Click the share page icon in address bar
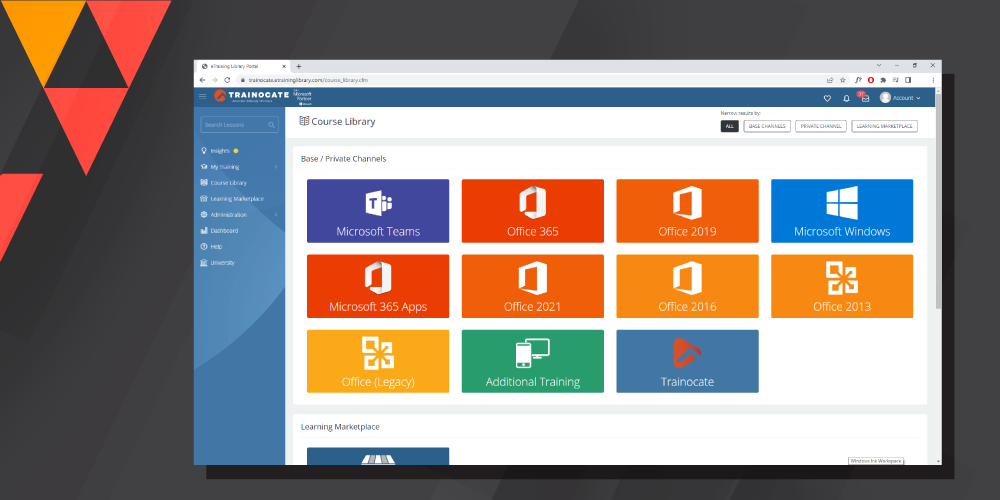 830,80
